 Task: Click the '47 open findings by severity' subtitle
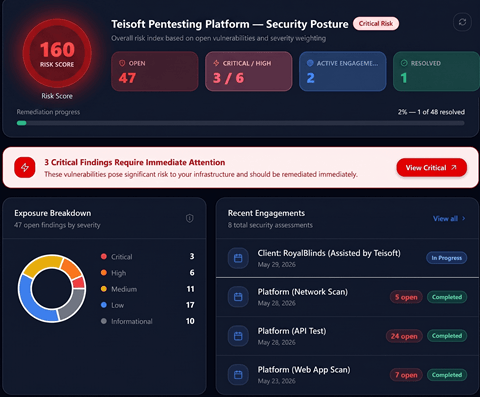point(57,225)
